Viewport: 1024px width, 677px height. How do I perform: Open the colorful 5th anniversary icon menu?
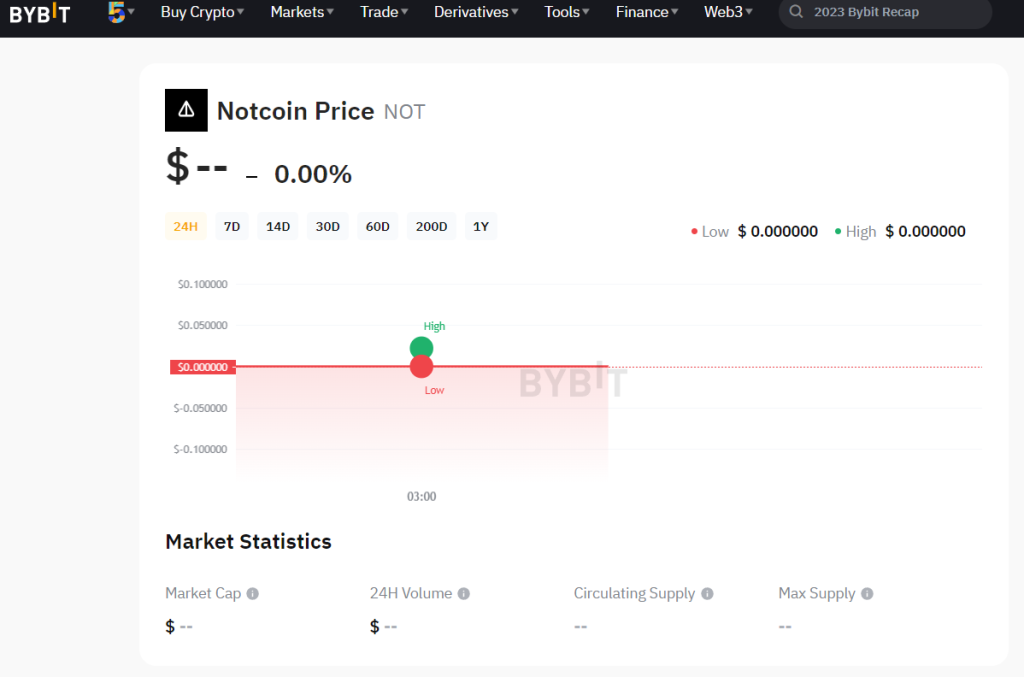point(121,12)
